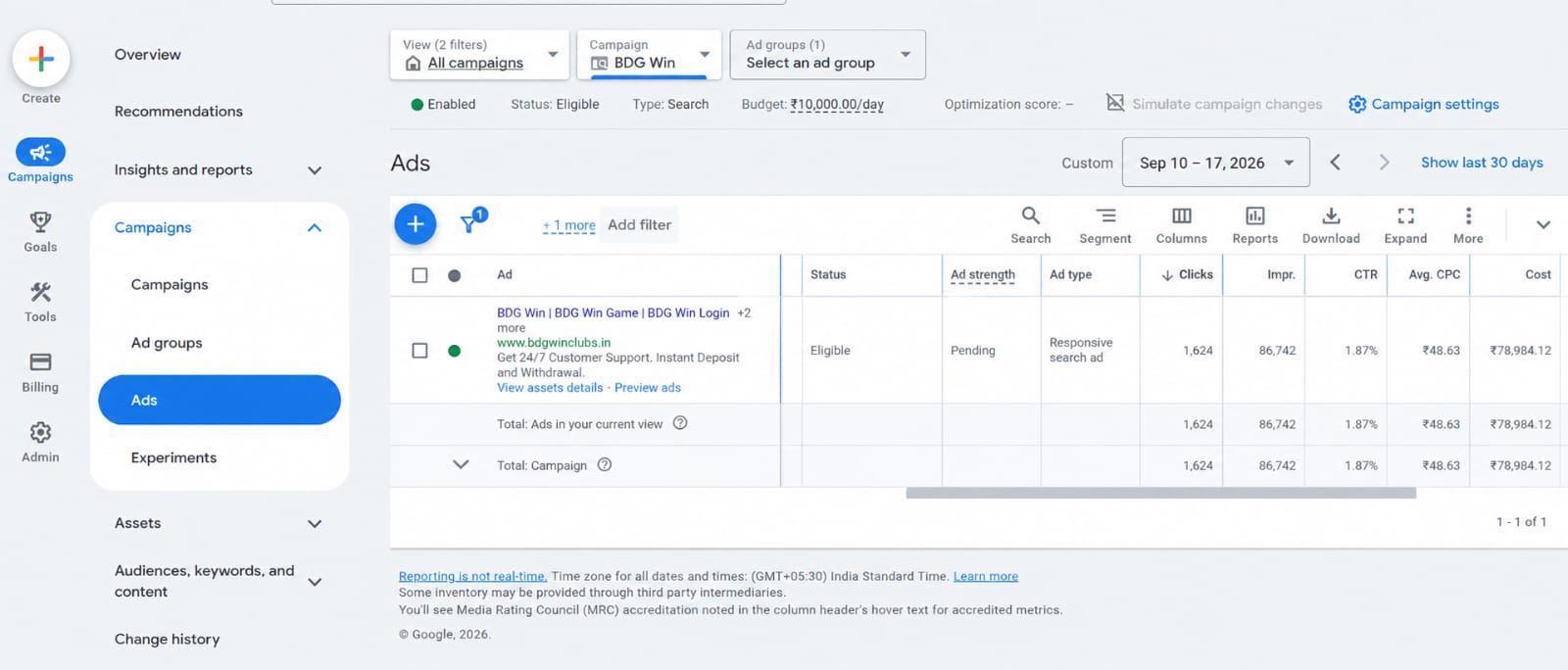Open the Goals trophy icon

40,222
